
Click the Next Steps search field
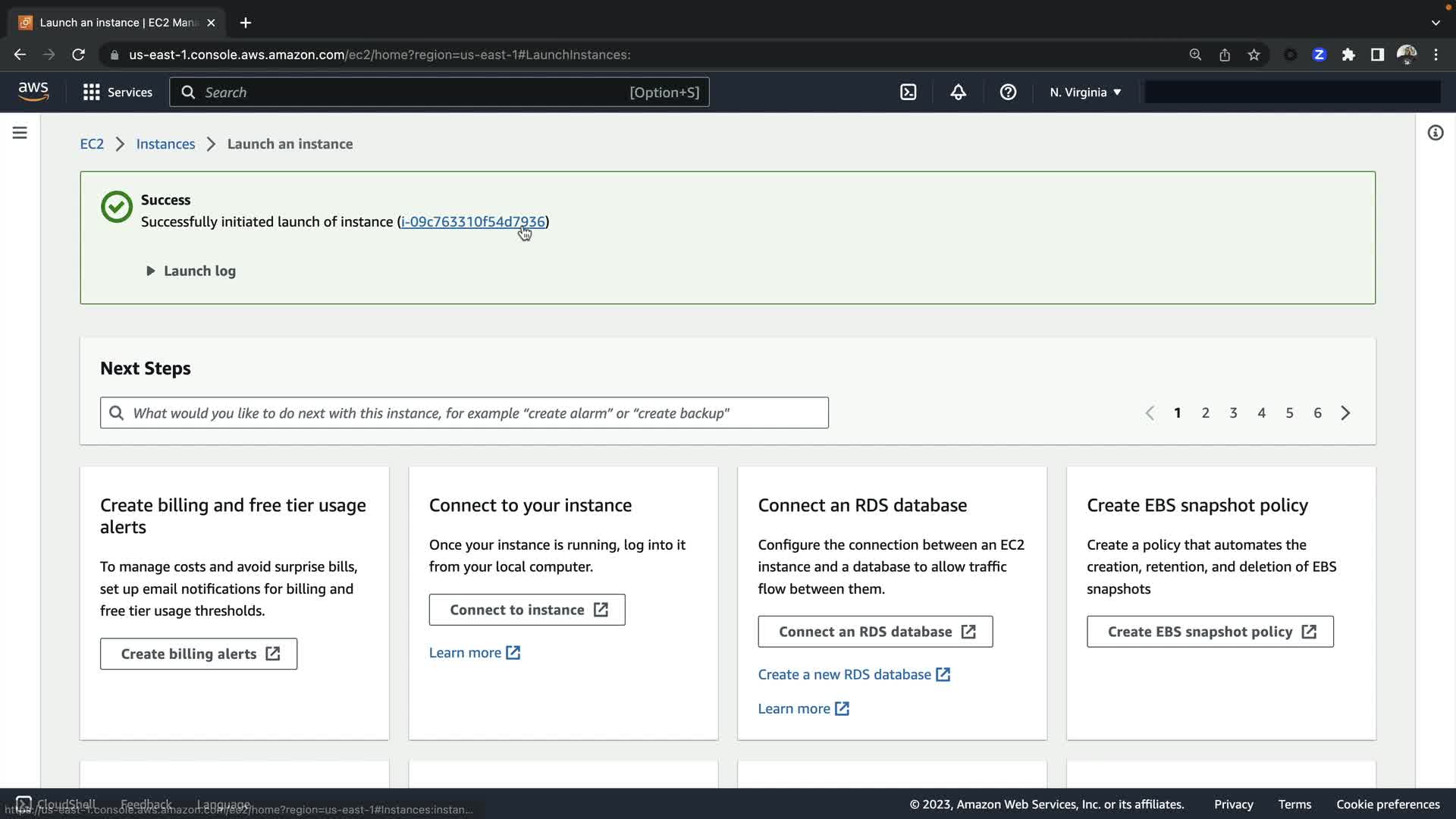[x=464, y=413]
